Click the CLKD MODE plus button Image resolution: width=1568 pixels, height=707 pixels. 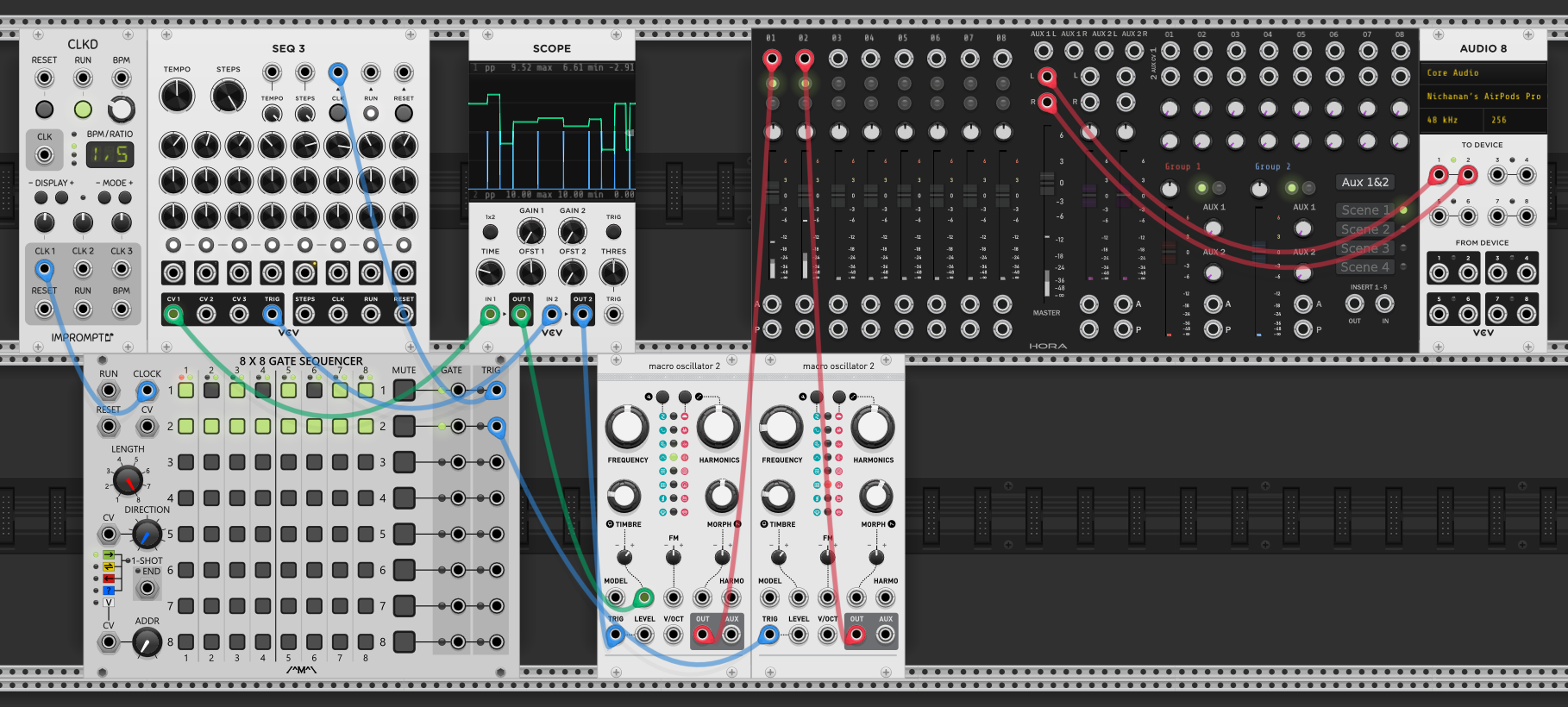tap(125, 198)
